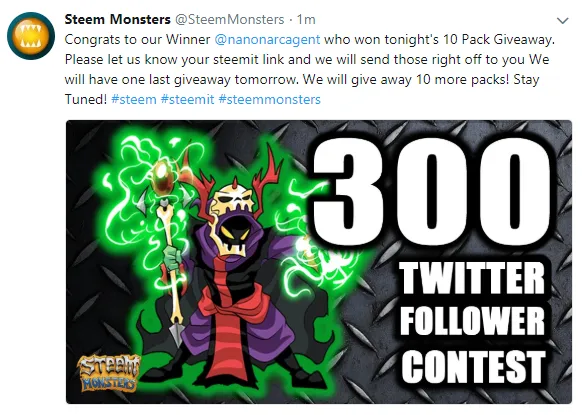Click the spear tip of the staff
This screenshot has width=582, height=415.
click(x=175, y=333)
